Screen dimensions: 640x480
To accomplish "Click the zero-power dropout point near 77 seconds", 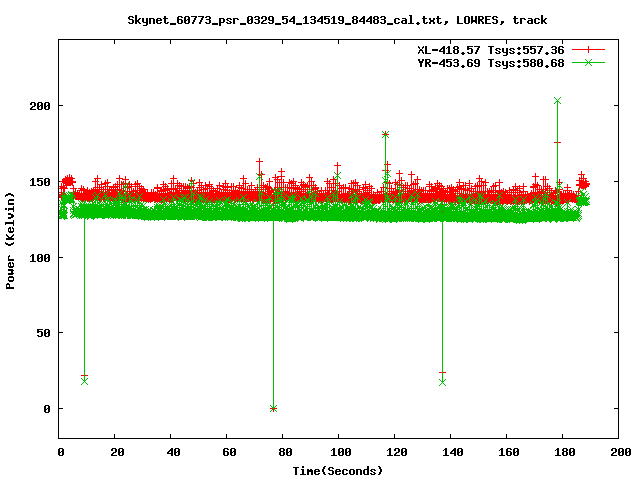I will pos(273,409).
